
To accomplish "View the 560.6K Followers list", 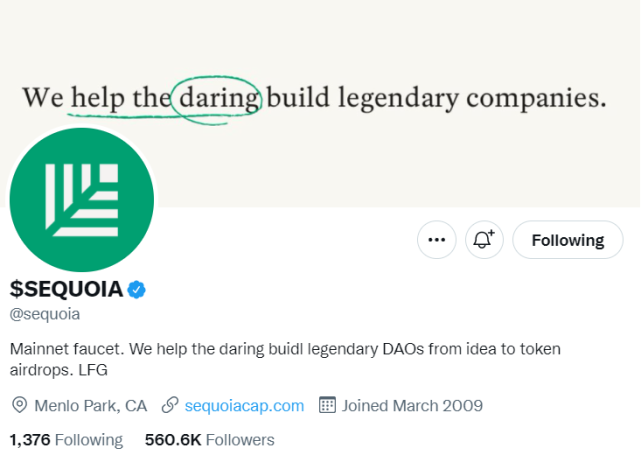I will point(209,439).
